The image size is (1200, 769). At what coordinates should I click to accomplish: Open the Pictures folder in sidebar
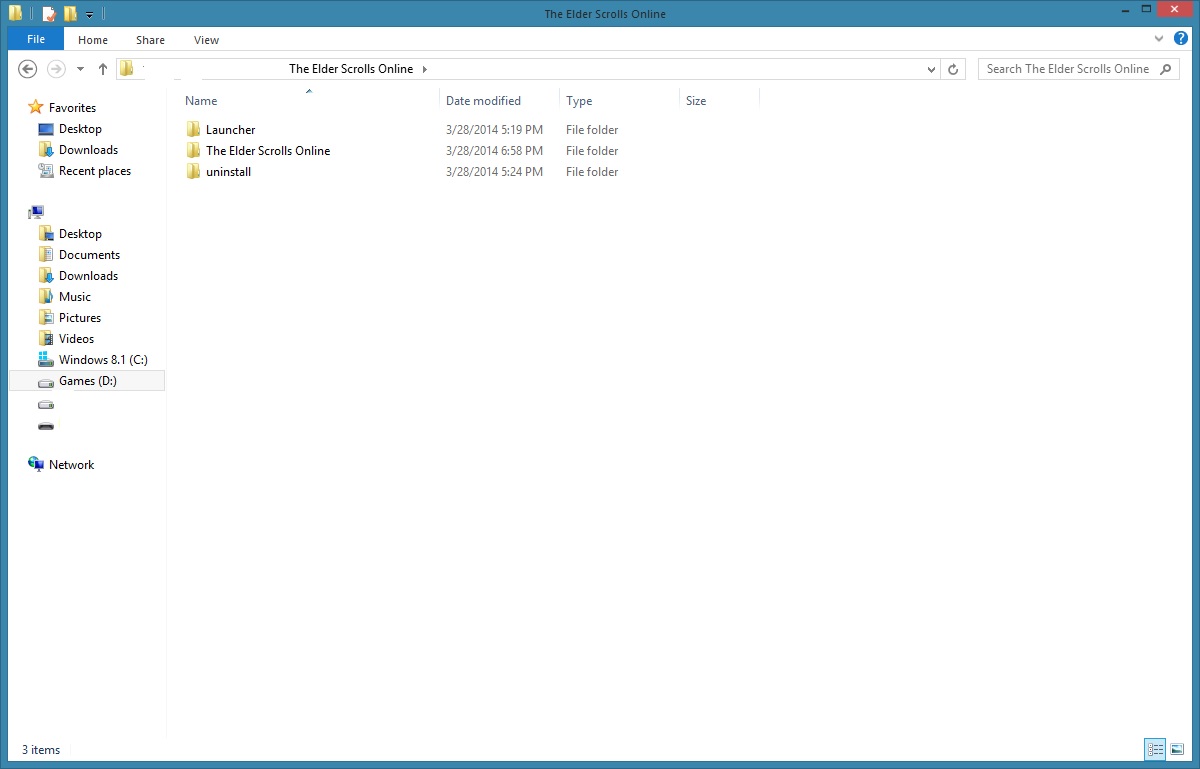79,318
